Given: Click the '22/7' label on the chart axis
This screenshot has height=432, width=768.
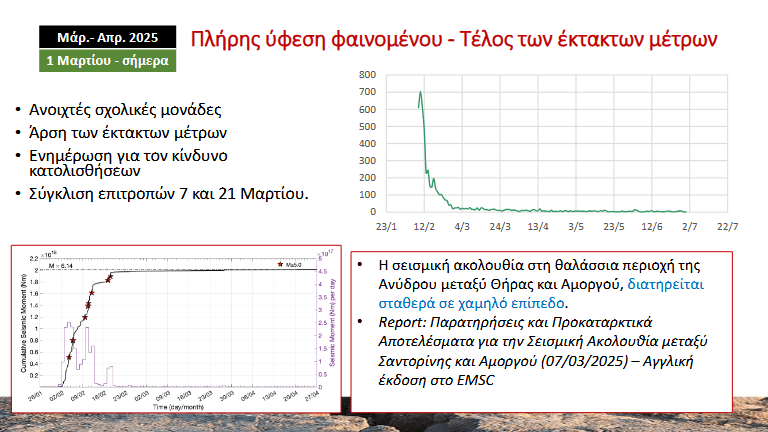Looking at the screenshot, I should click(x=728, y=227).
